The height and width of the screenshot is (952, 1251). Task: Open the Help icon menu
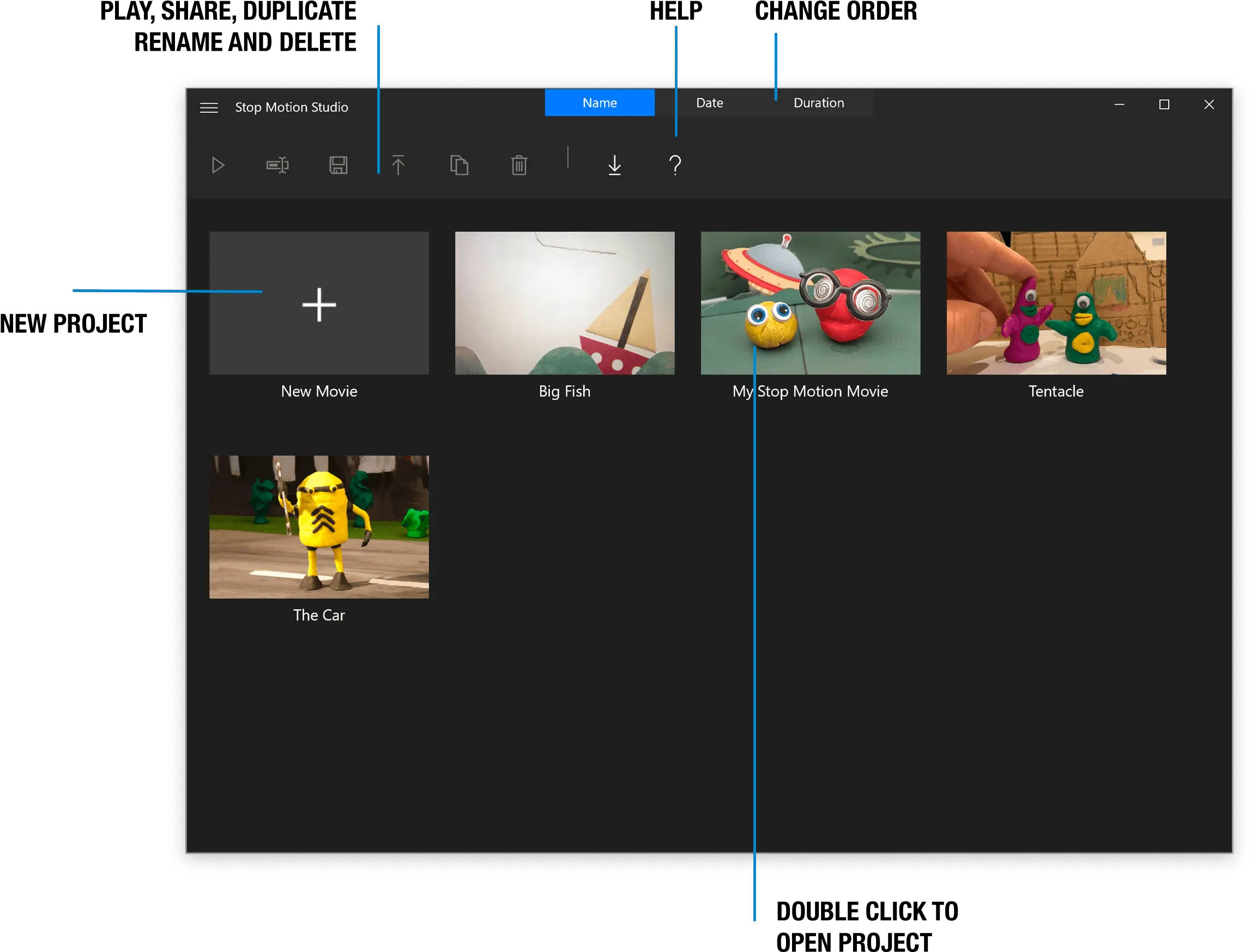point(675,164)
